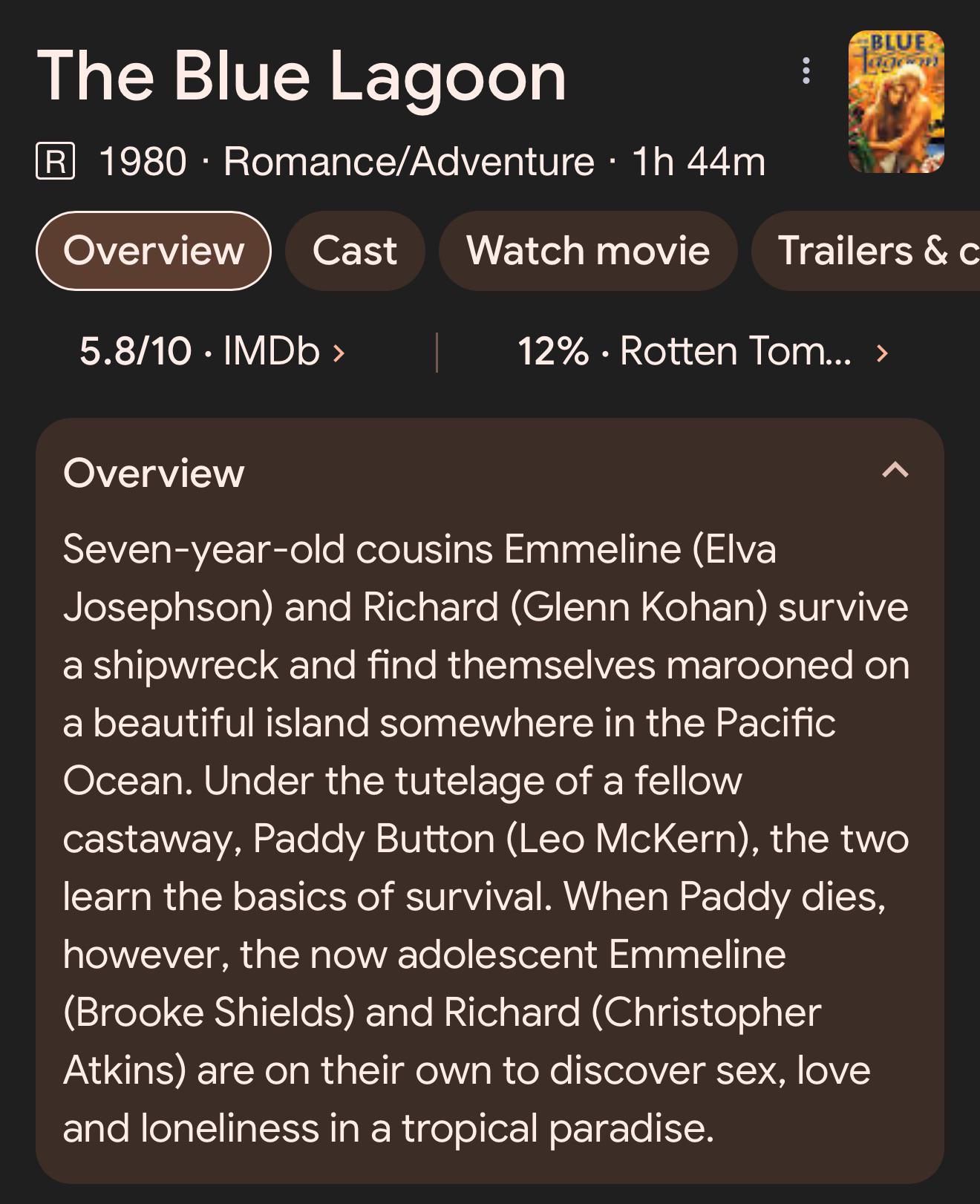Open the 5.8/10 IMDb rating link
Screen dimensions: 980x1204
coord(199,351)
